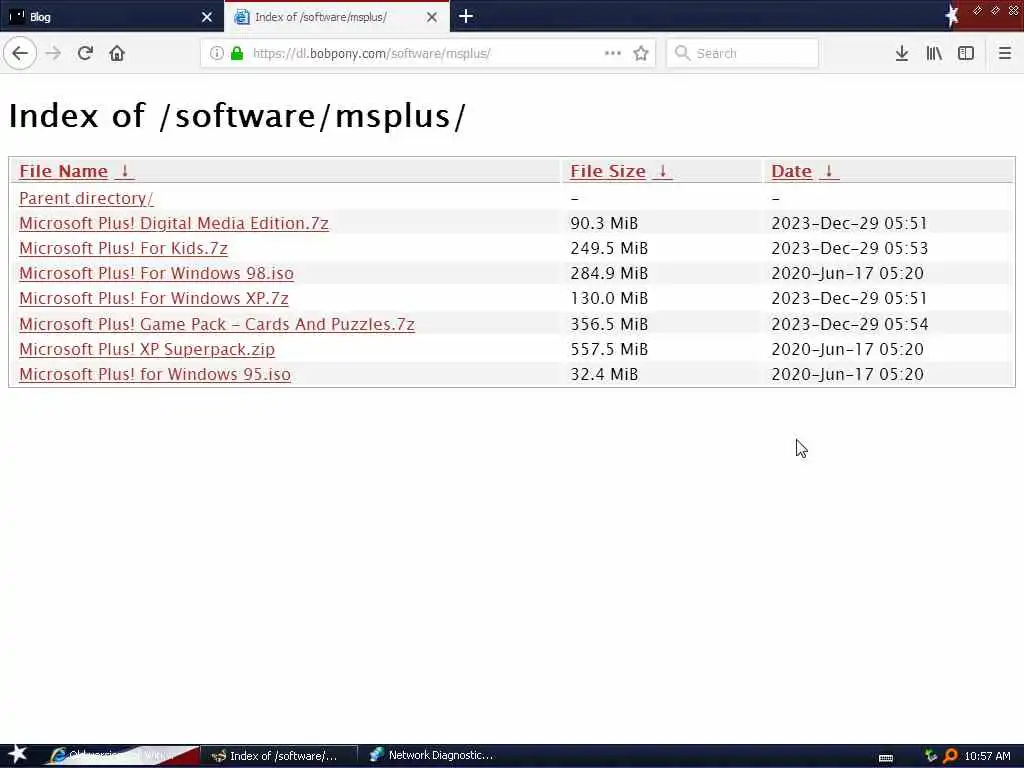Download Microsoft Plus! For Windows 98.iso
The image size is (1024, 768).
pyautogui.click(x=156, y=273)
